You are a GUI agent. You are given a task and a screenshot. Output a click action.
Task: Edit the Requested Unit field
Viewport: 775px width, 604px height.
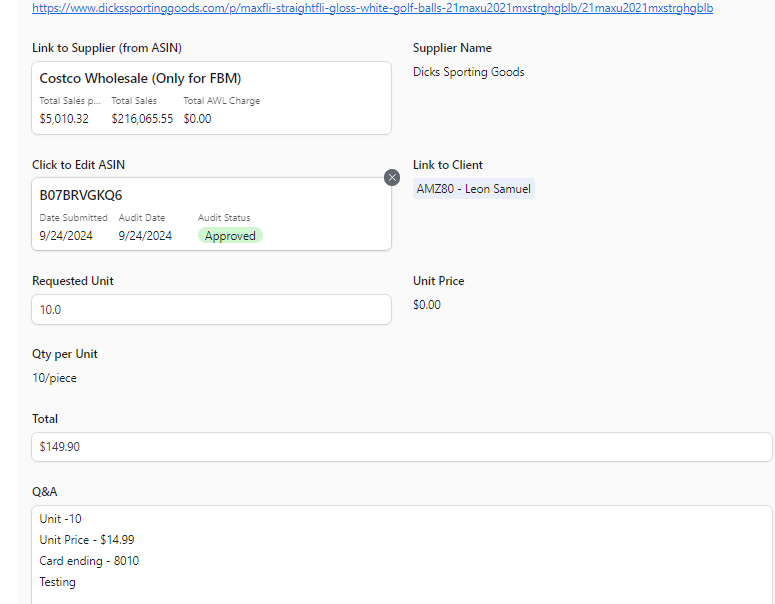pos(212,309)
